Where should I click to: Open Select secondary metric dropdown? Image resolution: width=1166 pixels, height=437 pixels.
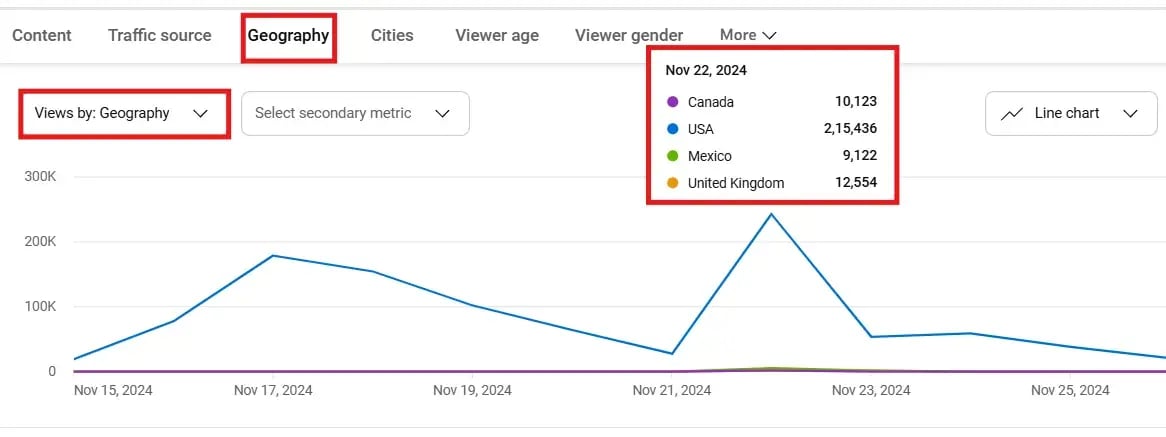pyautogui.click(x=354, y=113)
